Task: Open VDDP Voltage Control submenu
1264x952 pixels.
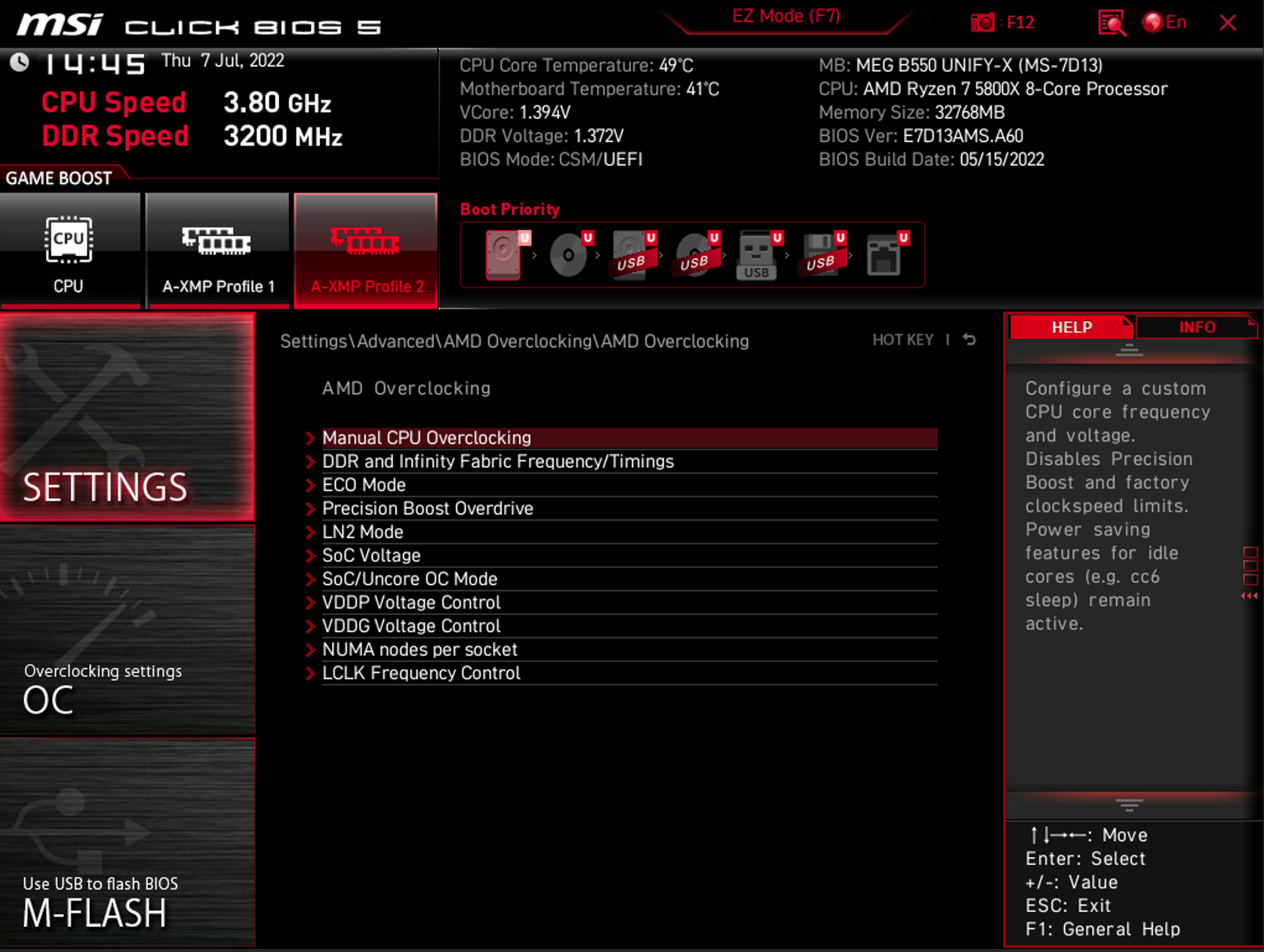Action: 622,602
